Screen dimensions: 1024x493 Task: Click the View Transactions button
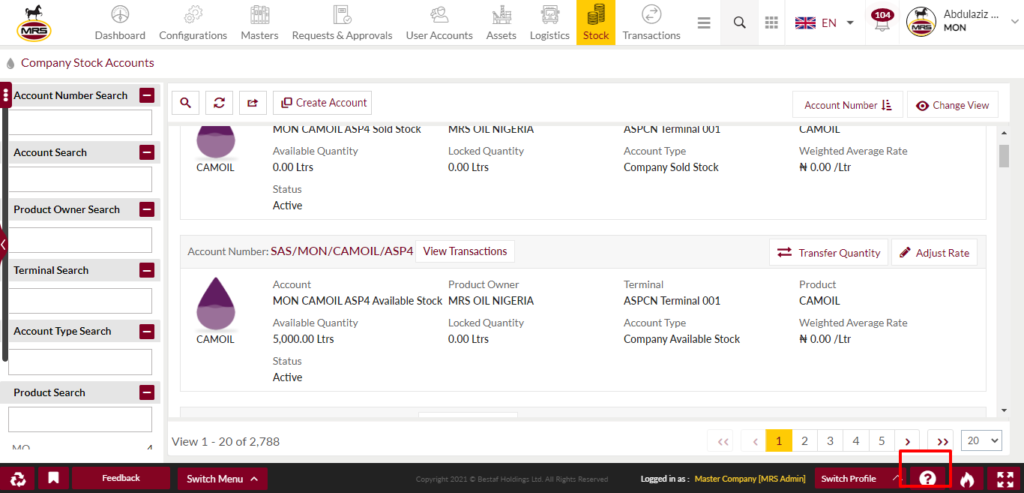coord(465,251)
